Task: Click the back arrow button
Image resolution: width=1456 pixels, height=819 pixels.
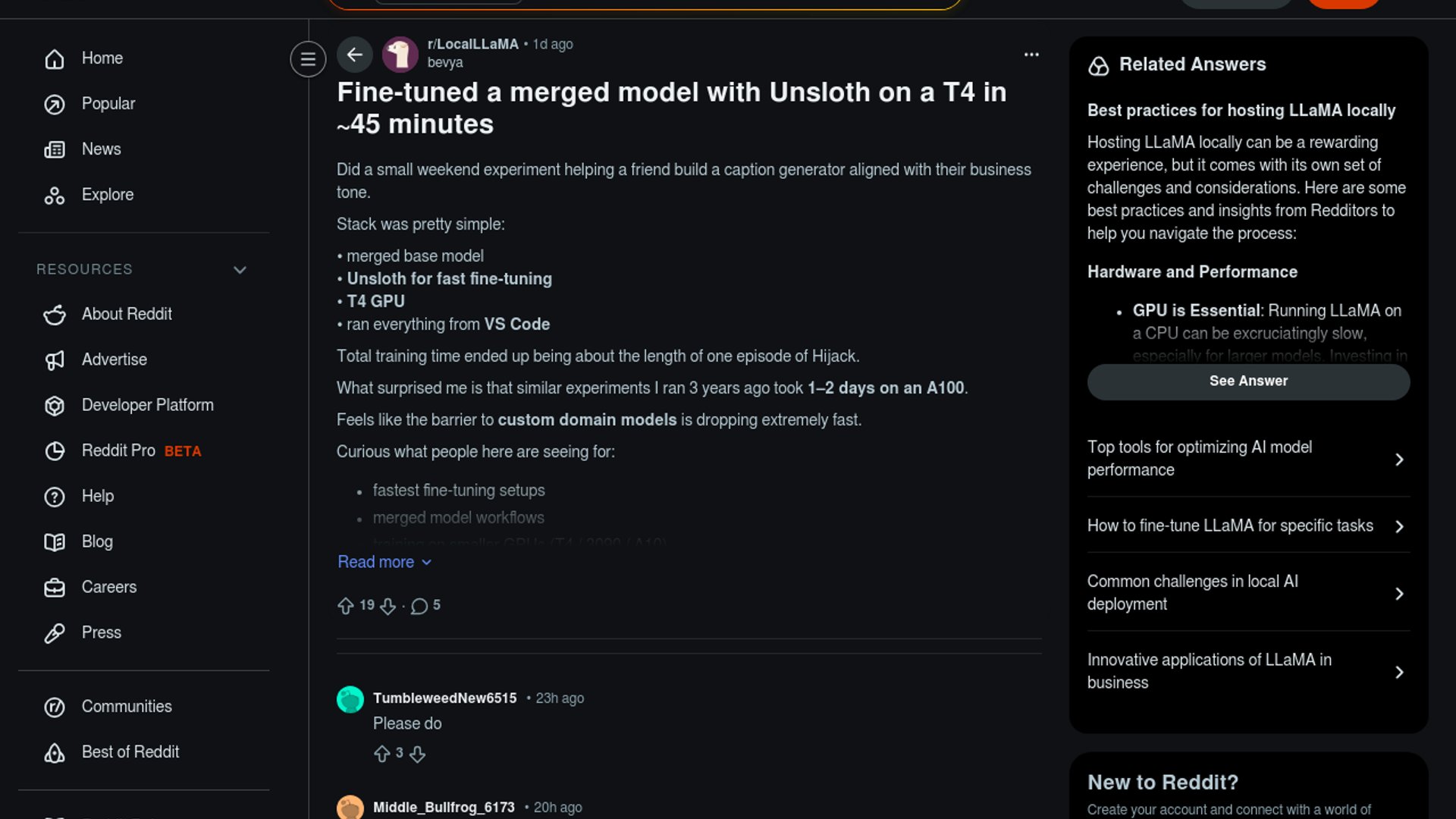Action: tap(354, 55)
